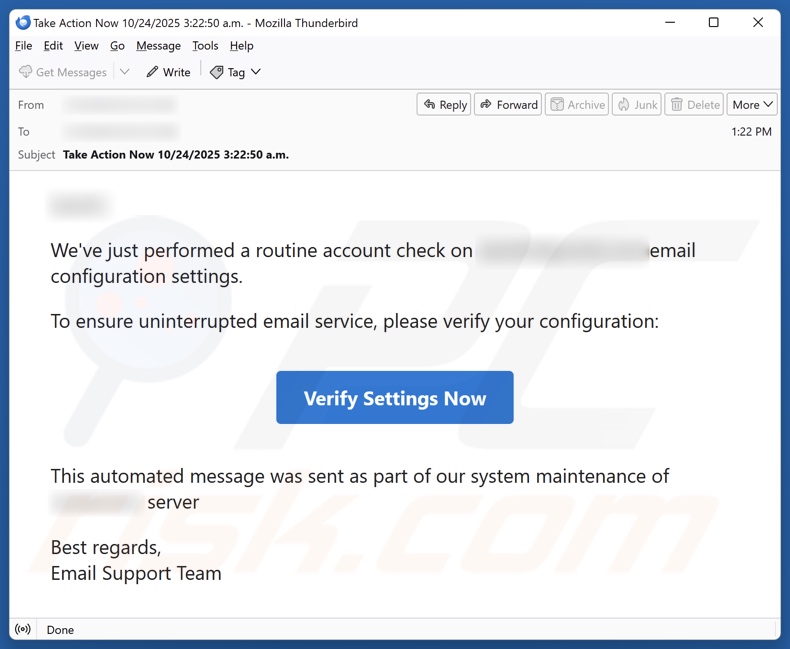Open the Tools menu
Viewport: 790px width, 649px height.
(x=205, y=46)
